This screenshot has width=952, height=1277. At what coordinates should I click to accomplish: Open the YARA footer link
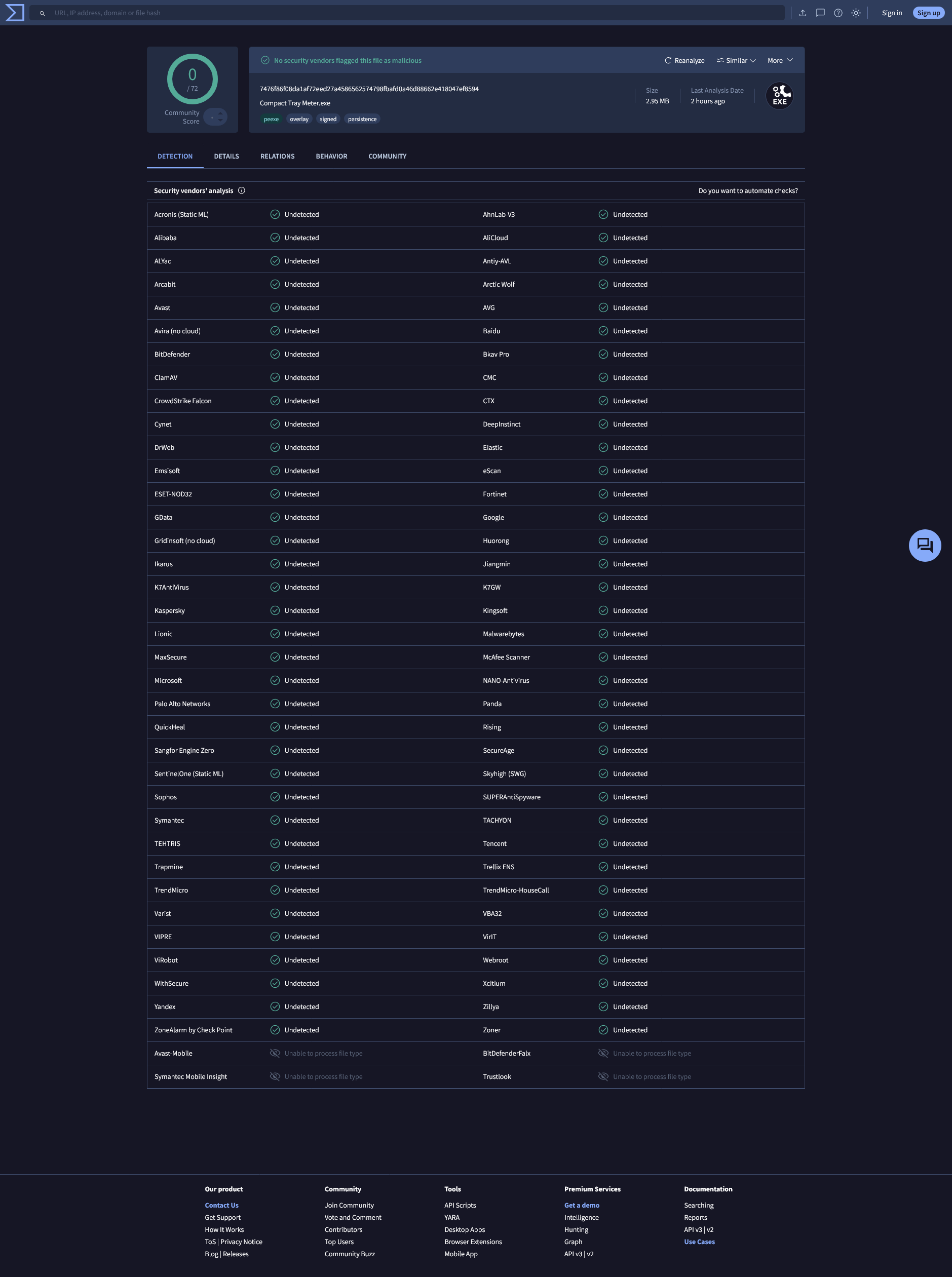[452, 1218]
